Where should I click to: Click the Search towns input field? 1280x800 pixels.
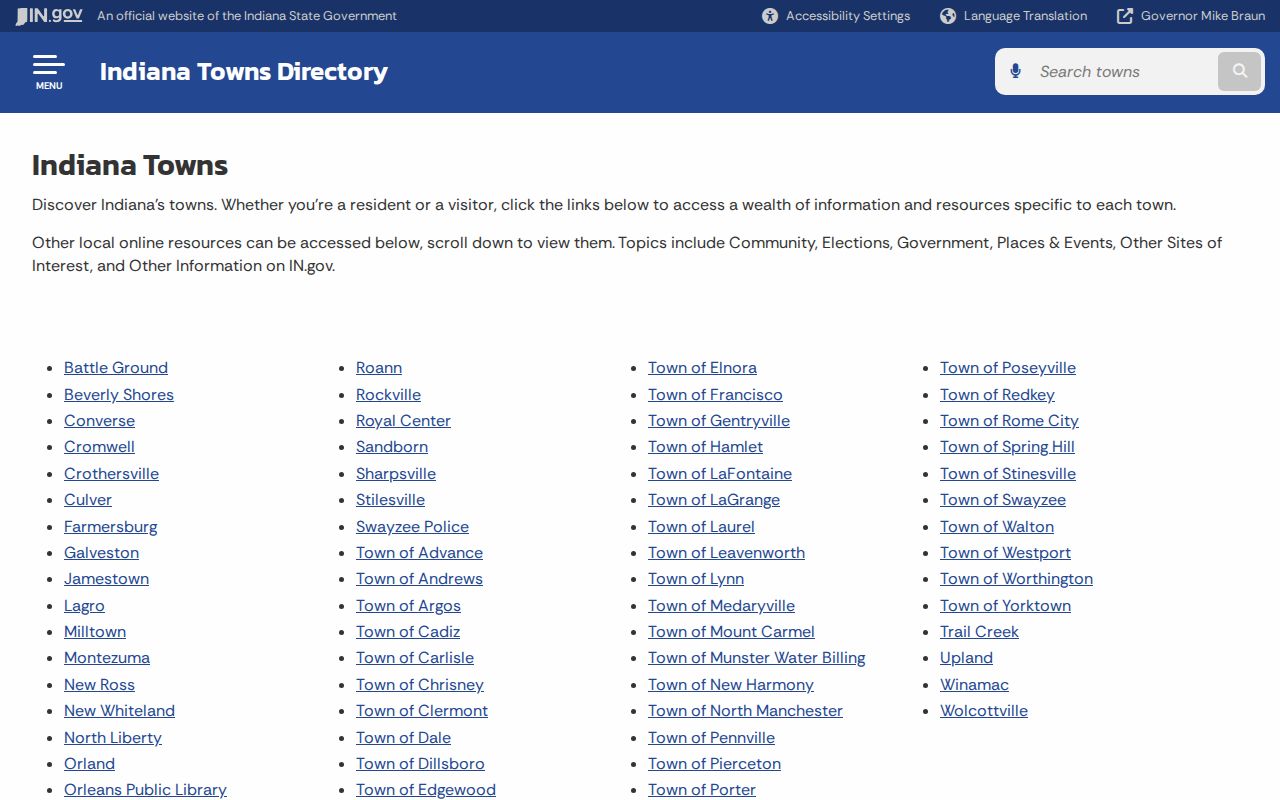coord(1124,71)
